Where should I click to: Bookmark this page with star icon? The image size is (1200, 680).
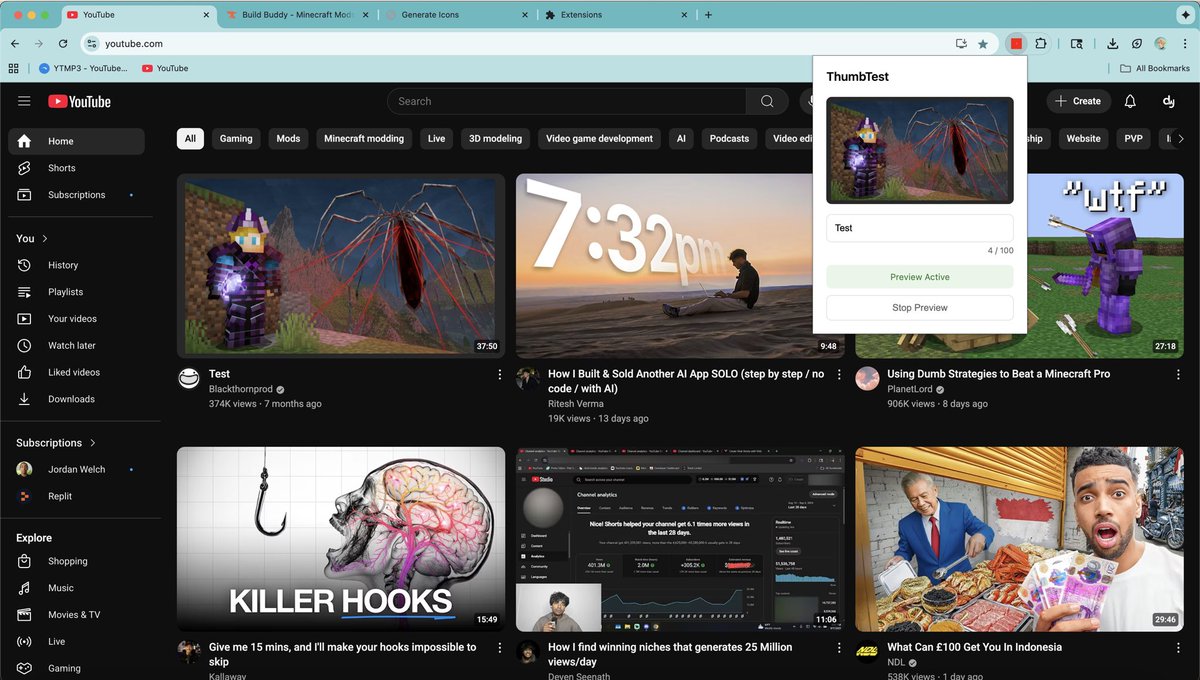[983, 44]
